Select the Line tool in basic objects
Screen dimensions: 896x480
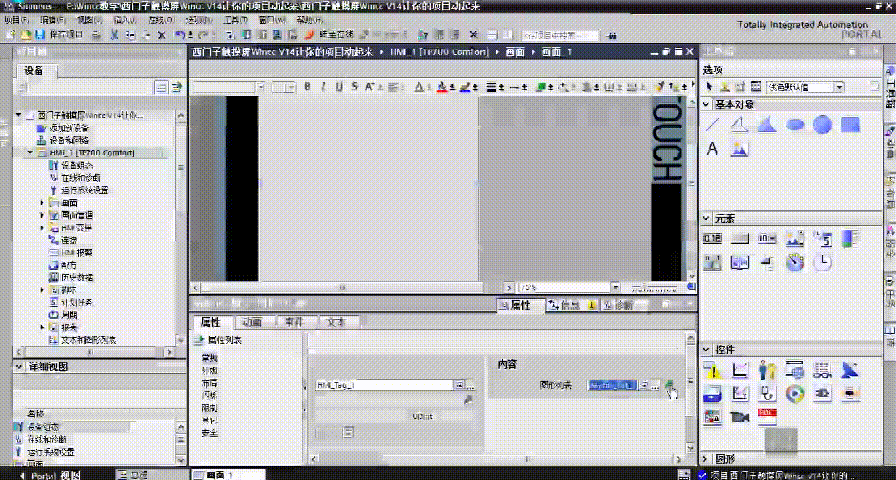click(x=712, y=124)
